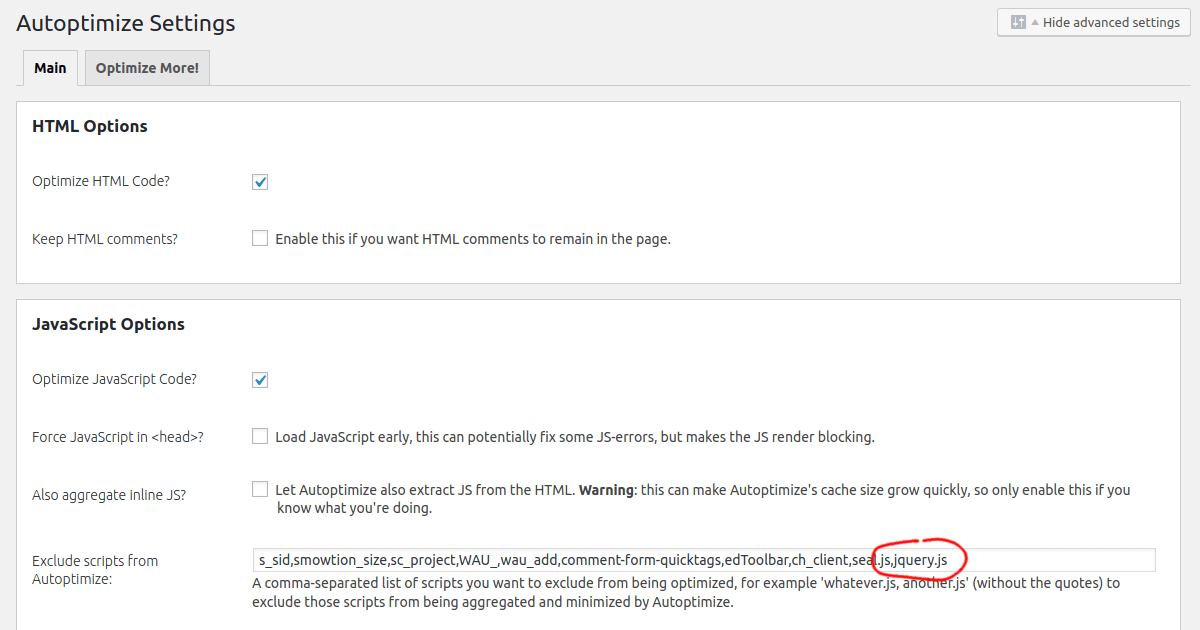
Task: Switch to the Optimize More! tab
Action: tap(147, 68)
